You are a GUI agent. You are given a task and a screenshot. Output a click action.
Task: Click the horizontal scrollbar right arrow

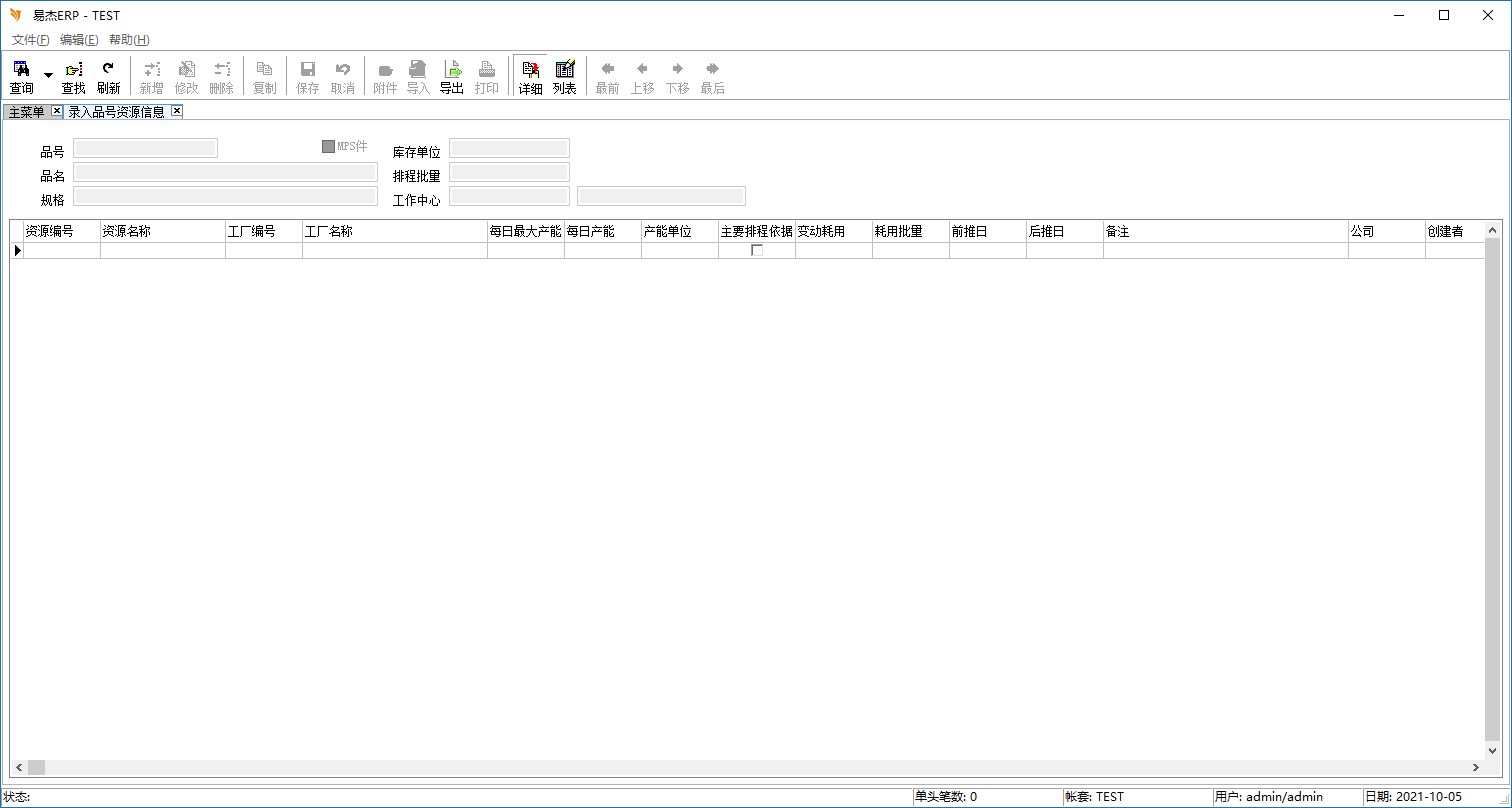[x=1475, y=767]
